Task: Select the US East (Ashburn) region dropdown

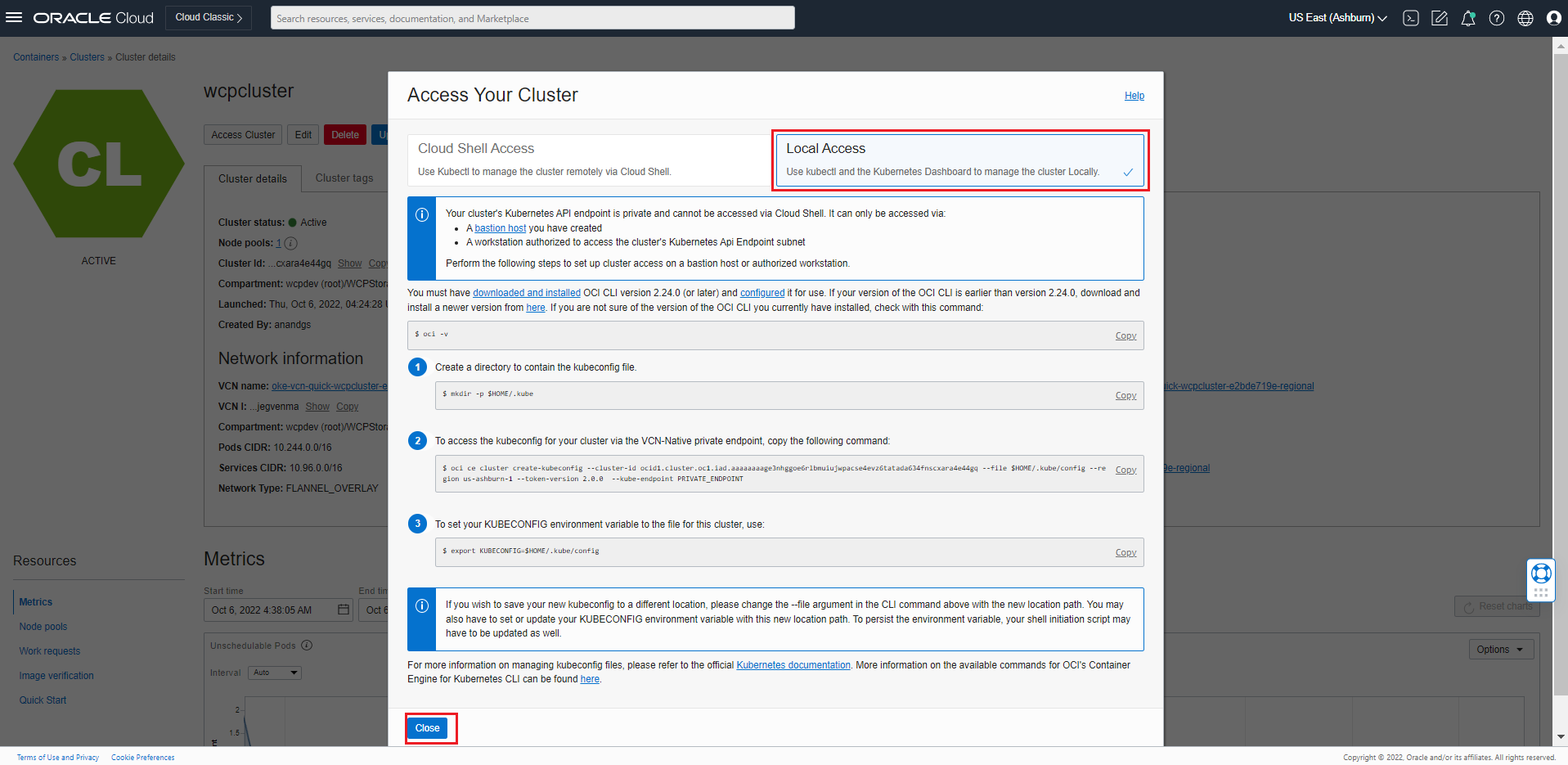Action: [1337, 18]
